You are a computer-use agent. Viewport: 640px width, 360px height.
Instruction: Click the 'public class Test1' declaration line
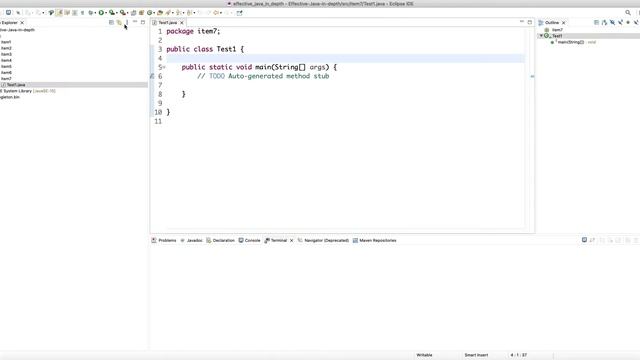pyautogui.click(x=205, y=49)
